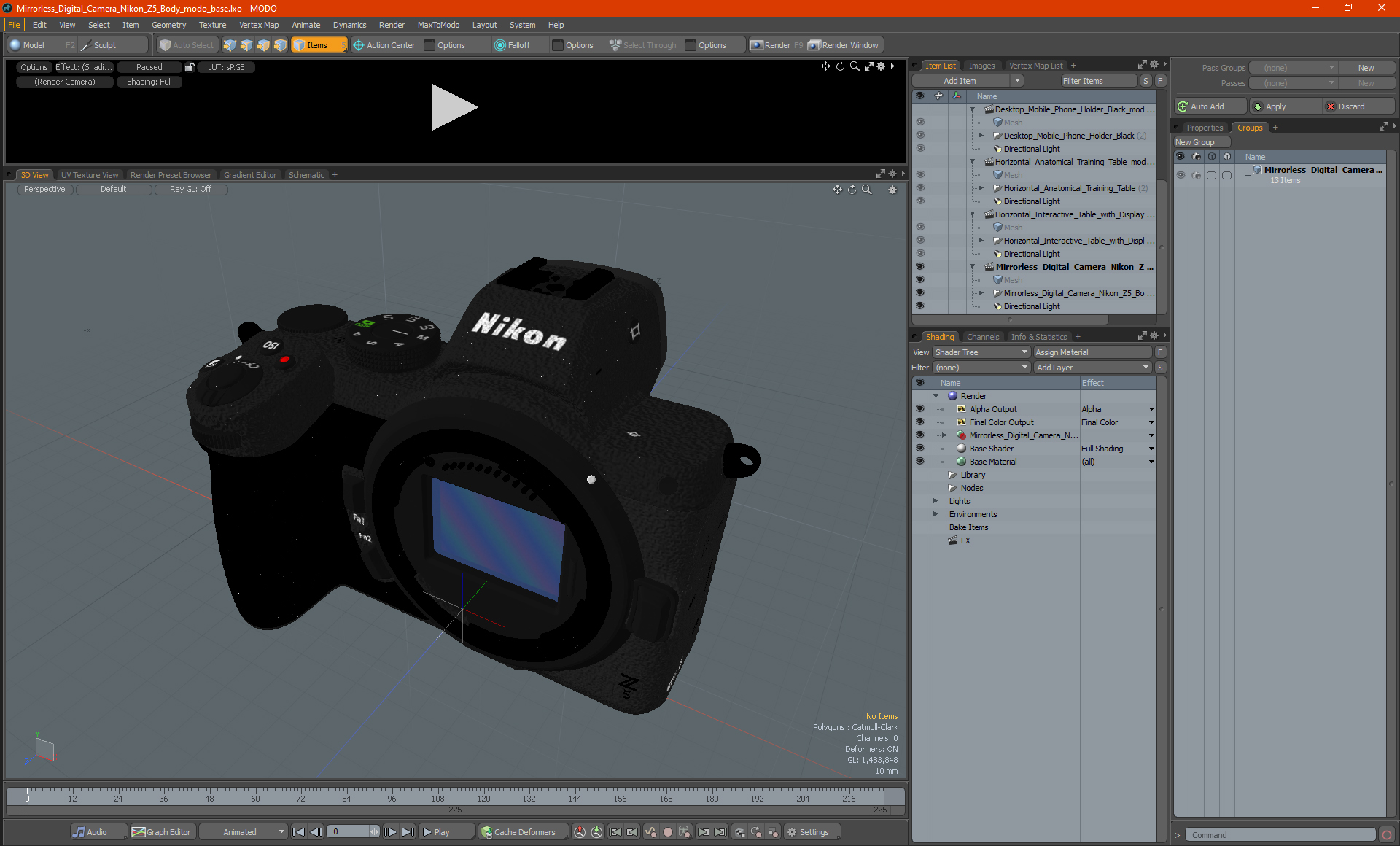Open the Add Layer dropdown
This screenshot has width=1400, height=846.
[x=1092, y=368]
